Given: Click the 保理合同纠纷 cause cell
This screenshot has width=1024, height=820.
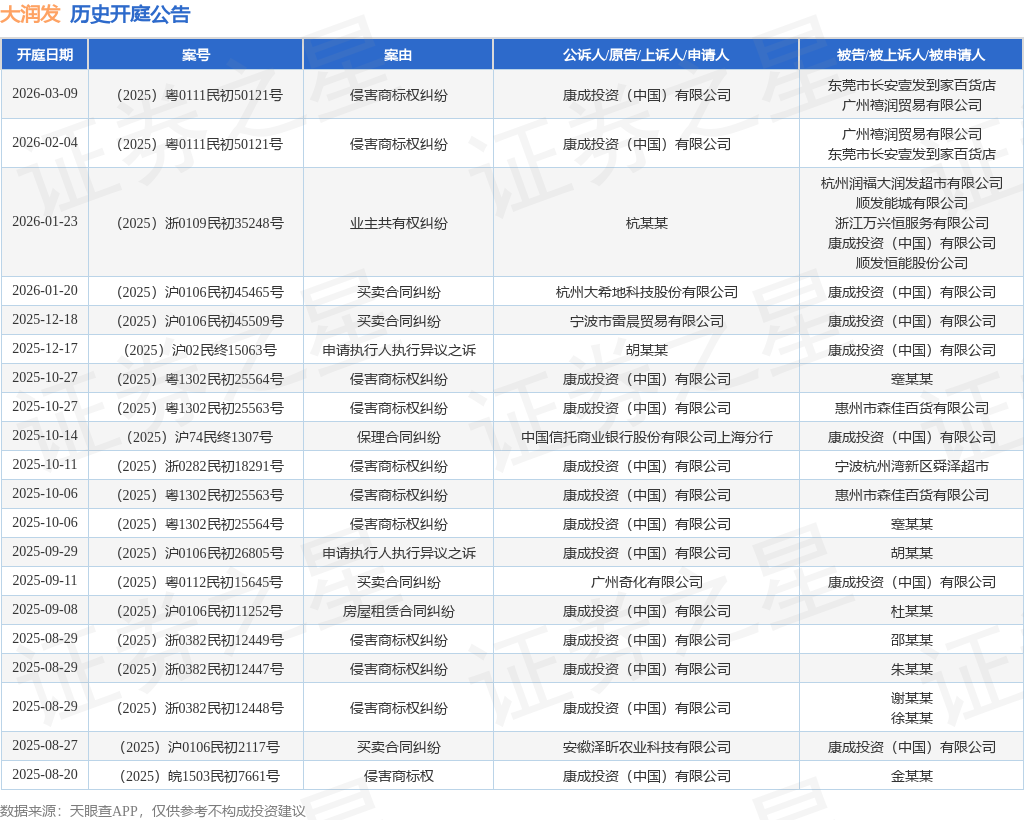Looking at the screenshot, I should tap(398, 437).
